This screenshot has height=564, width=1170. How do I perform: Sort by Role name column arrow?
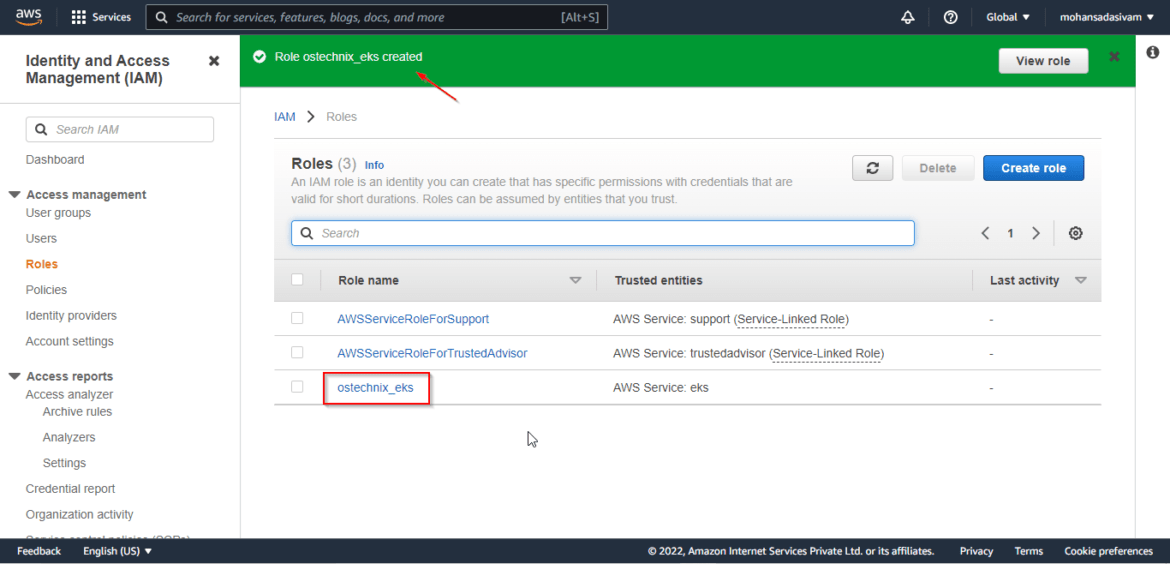[x=575, y=281]
